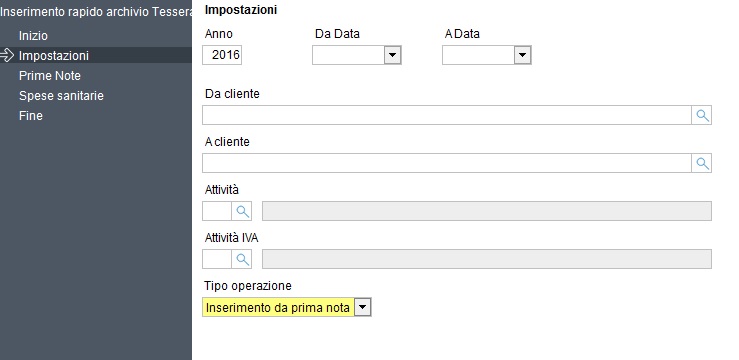
Task: Click the Anno field showing 2016
Action: click(x=222, y=56)
